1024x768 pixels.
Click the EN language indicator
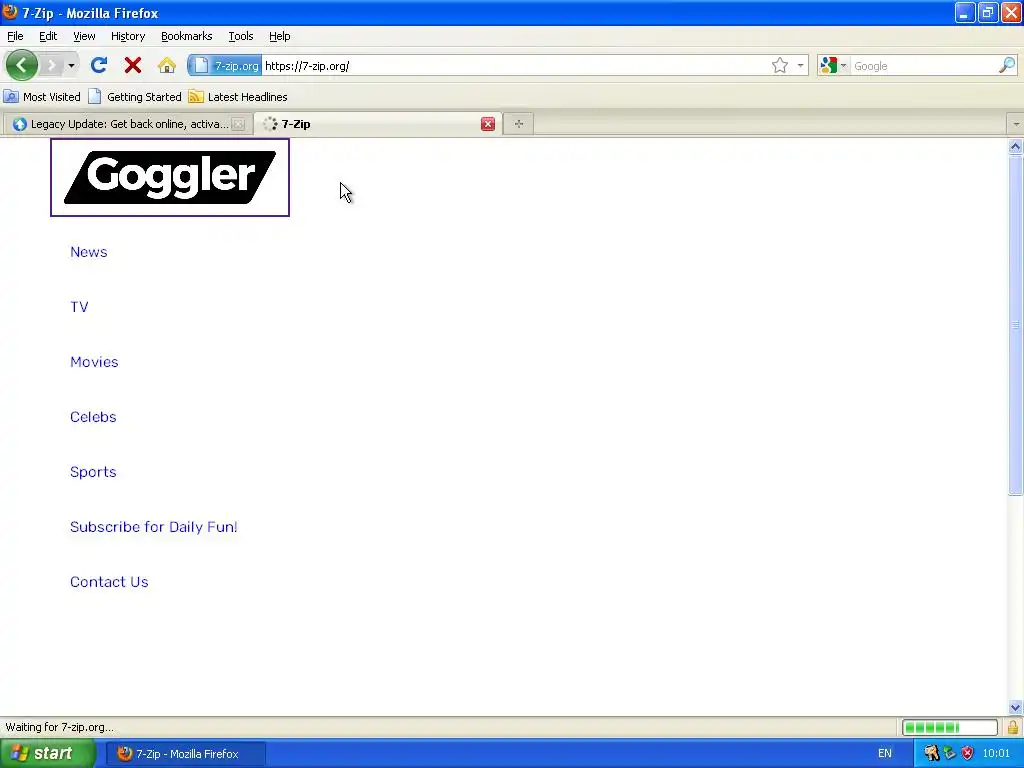(x=884, y=754)
